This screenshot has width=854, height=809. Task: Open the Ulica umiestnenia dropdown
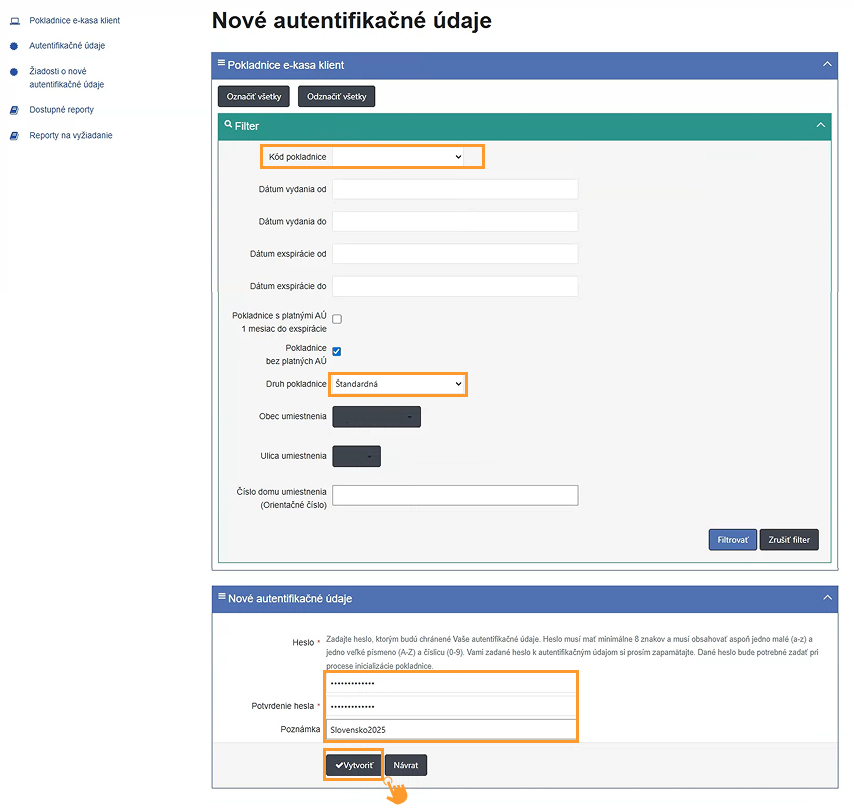(356, 457)
